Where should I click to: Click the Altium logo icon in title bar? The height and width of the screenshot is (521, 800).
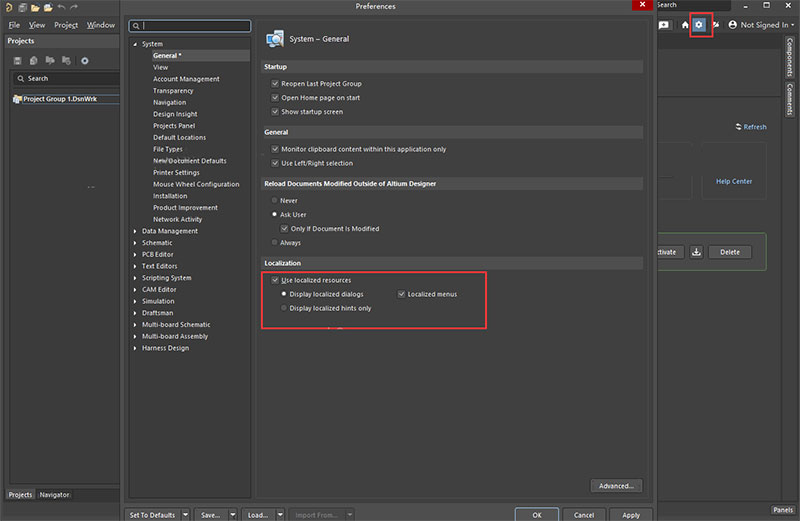pos(9,7)
